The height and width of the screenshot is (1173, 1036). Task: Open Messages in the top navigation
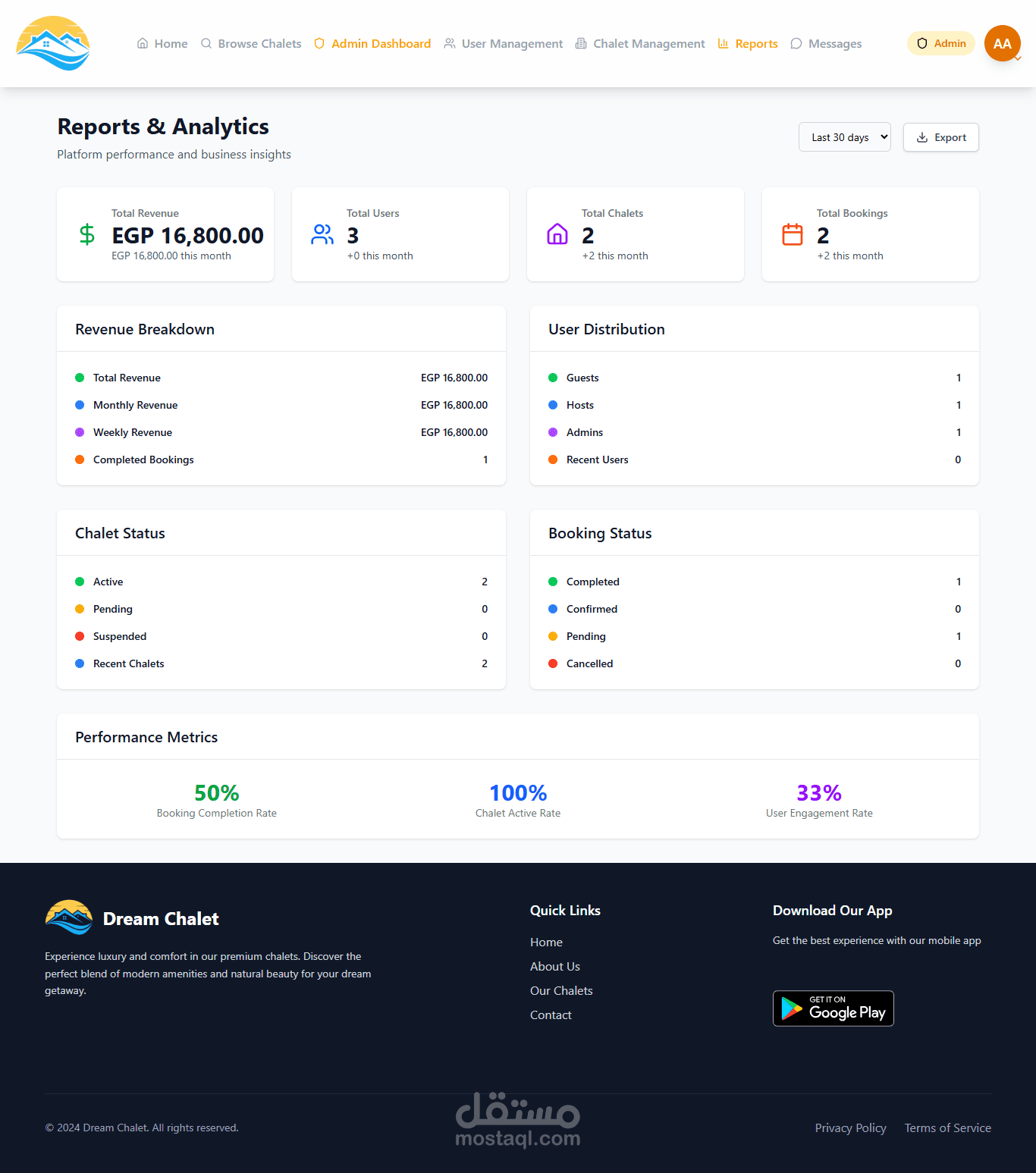(826, 43)
